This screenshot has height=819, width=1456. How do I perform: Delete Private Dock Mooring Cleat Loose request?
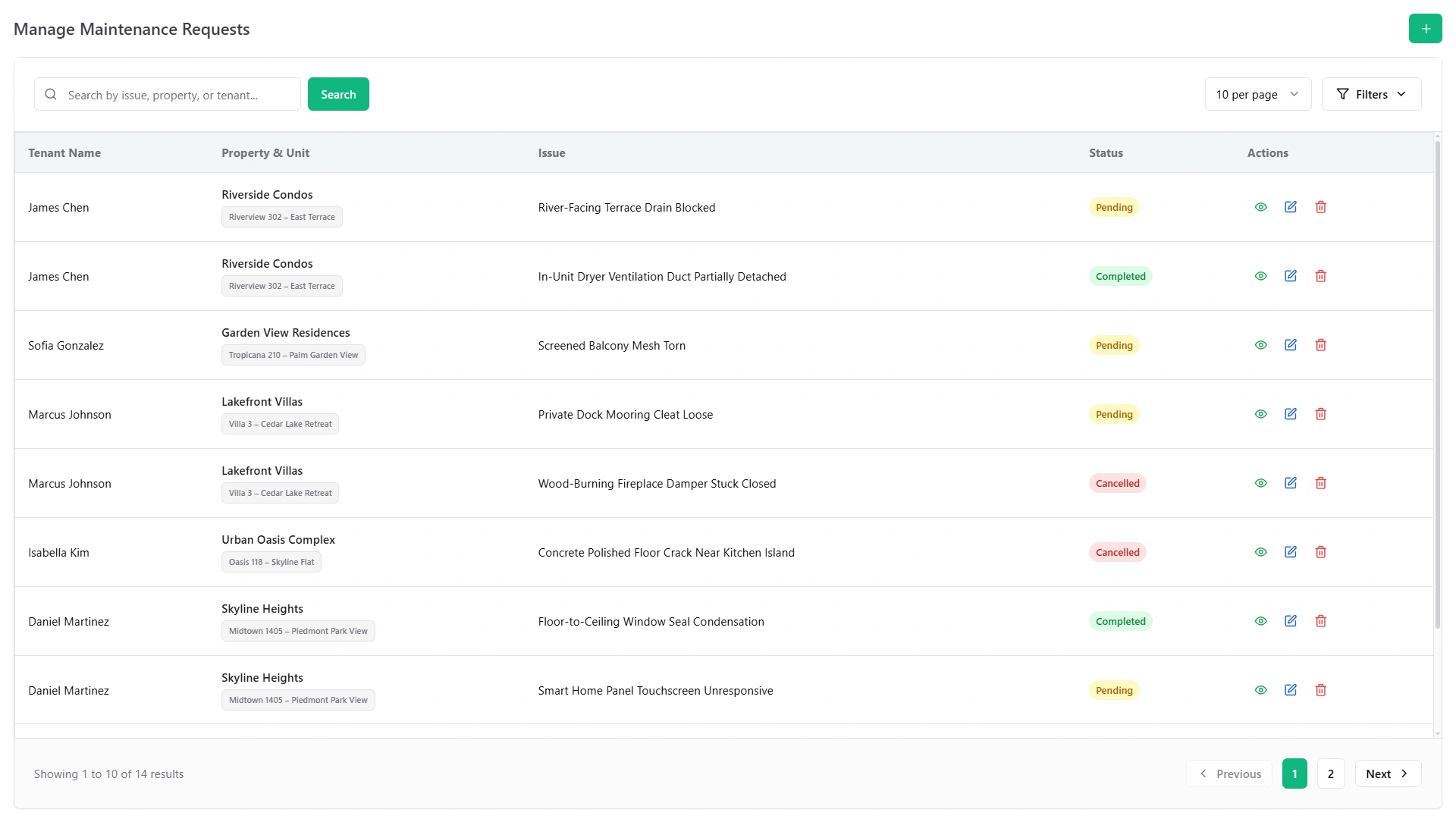click(x=1321, y=414)
